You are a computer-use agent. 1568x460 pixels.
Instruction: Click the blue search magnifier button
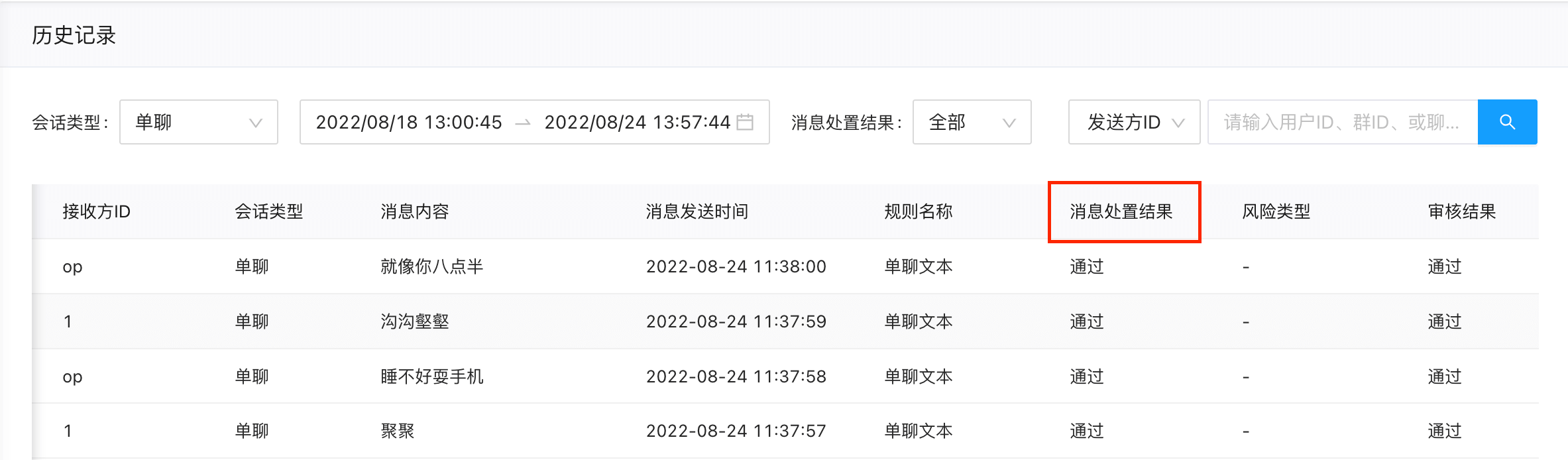[1507, 122]
